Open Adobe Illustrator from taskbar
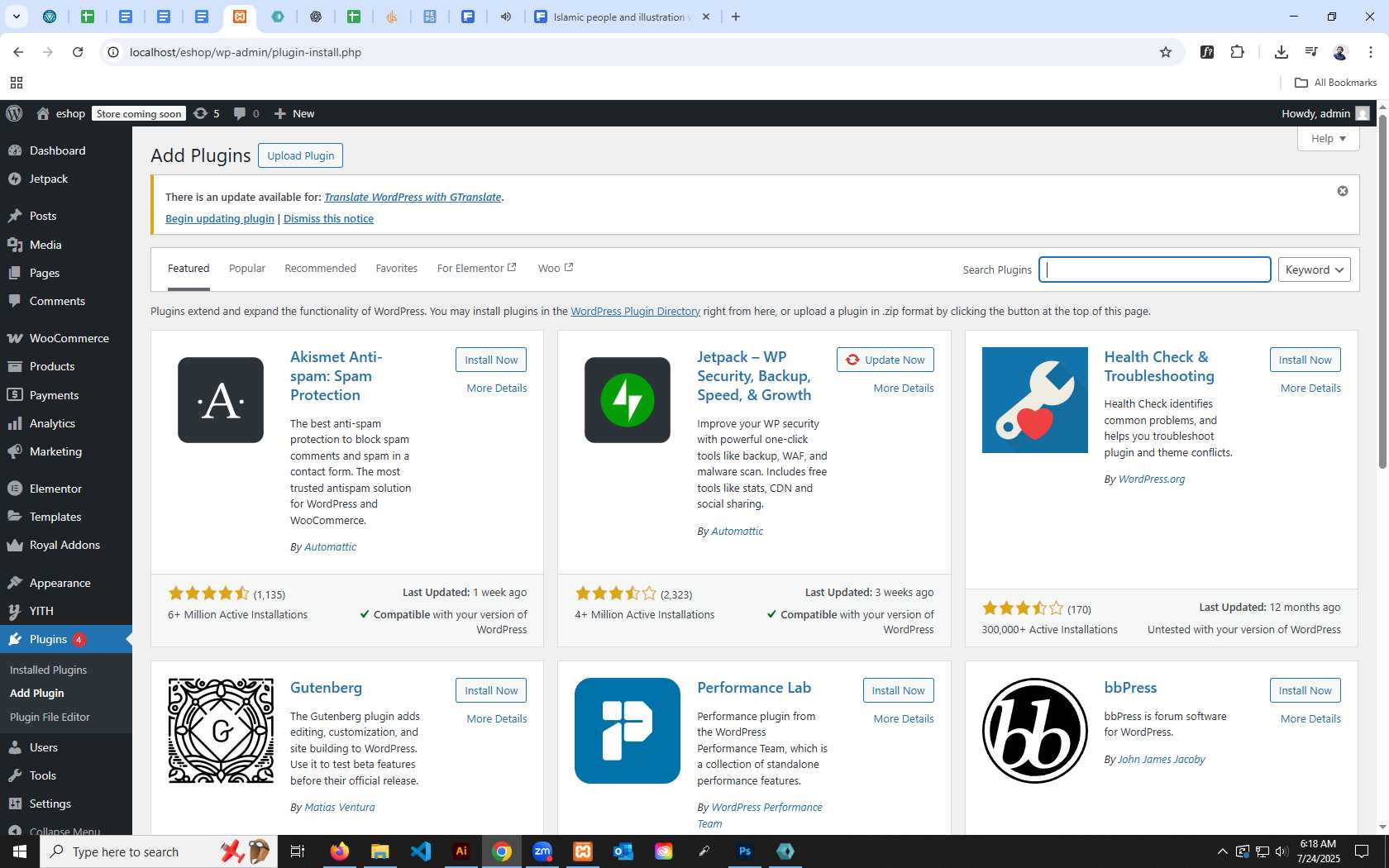The height and width of the screenshot is (868, 1389). tap(461, 851)
